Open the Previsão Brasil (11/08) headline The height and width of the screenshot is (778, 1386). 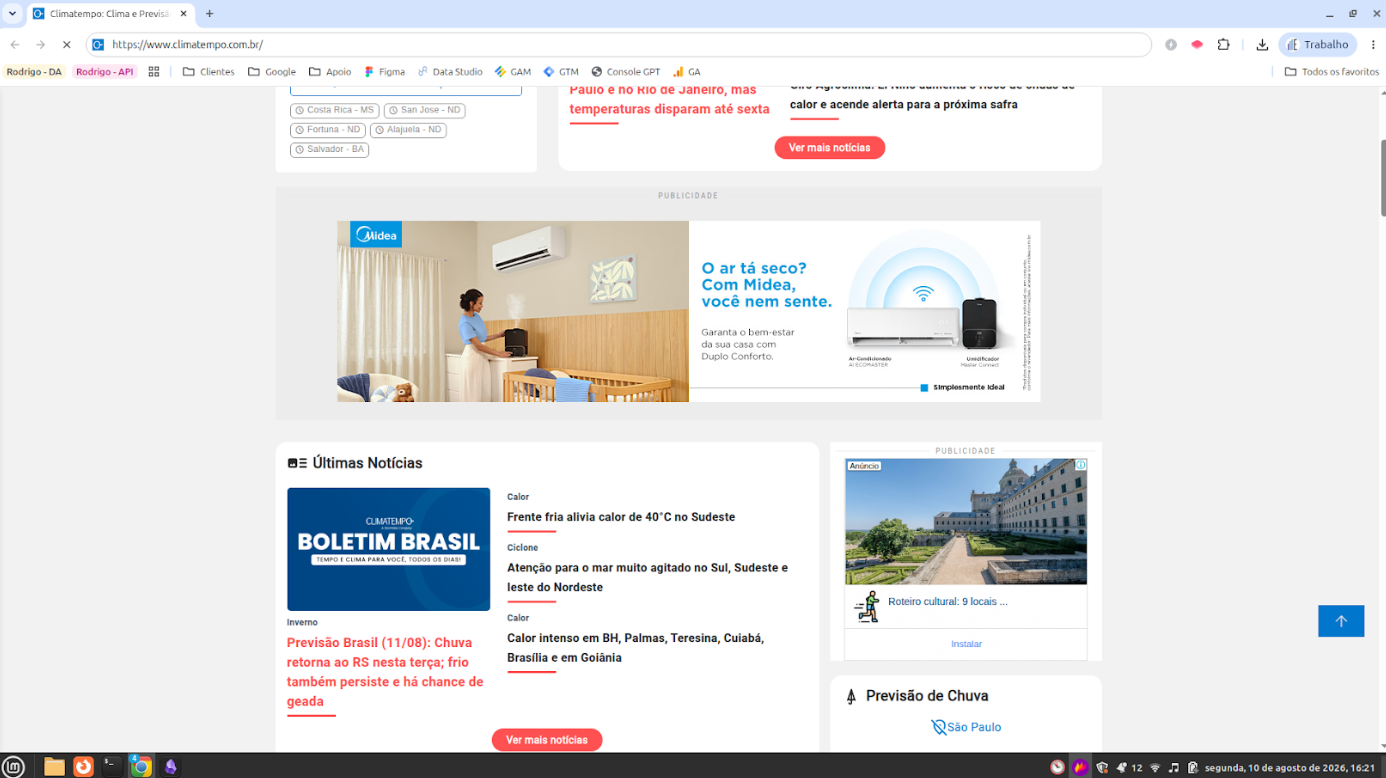(385, 672)
